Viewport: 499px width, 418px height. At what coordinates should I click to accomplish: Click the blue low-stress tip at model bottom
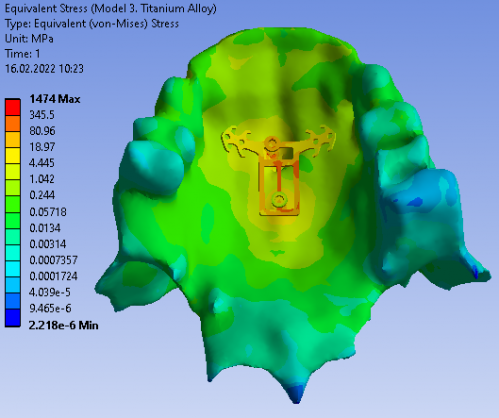[x=296, y=394]
